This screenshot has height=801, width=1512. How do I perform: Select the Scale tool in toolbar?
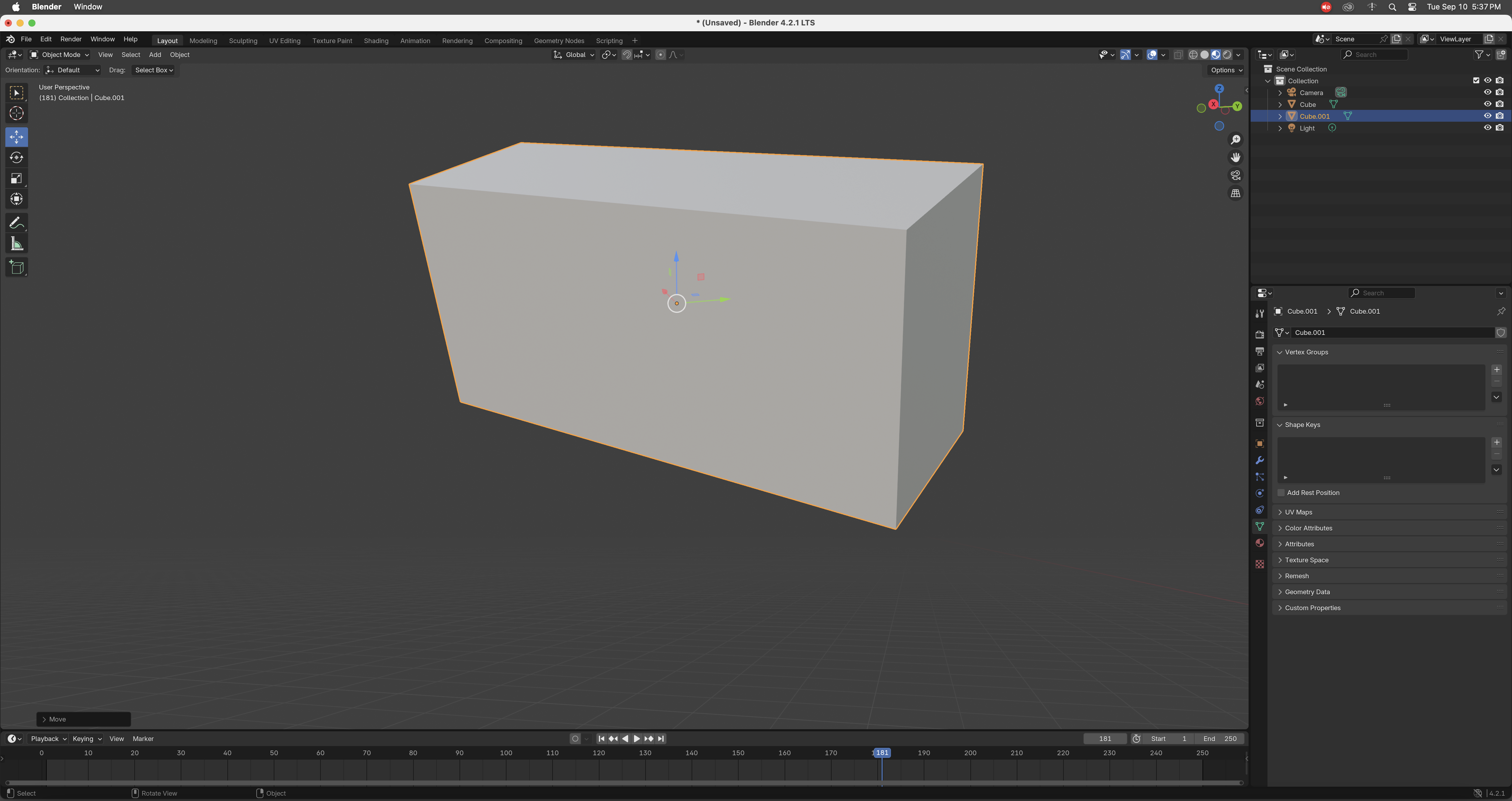point(17,178)
